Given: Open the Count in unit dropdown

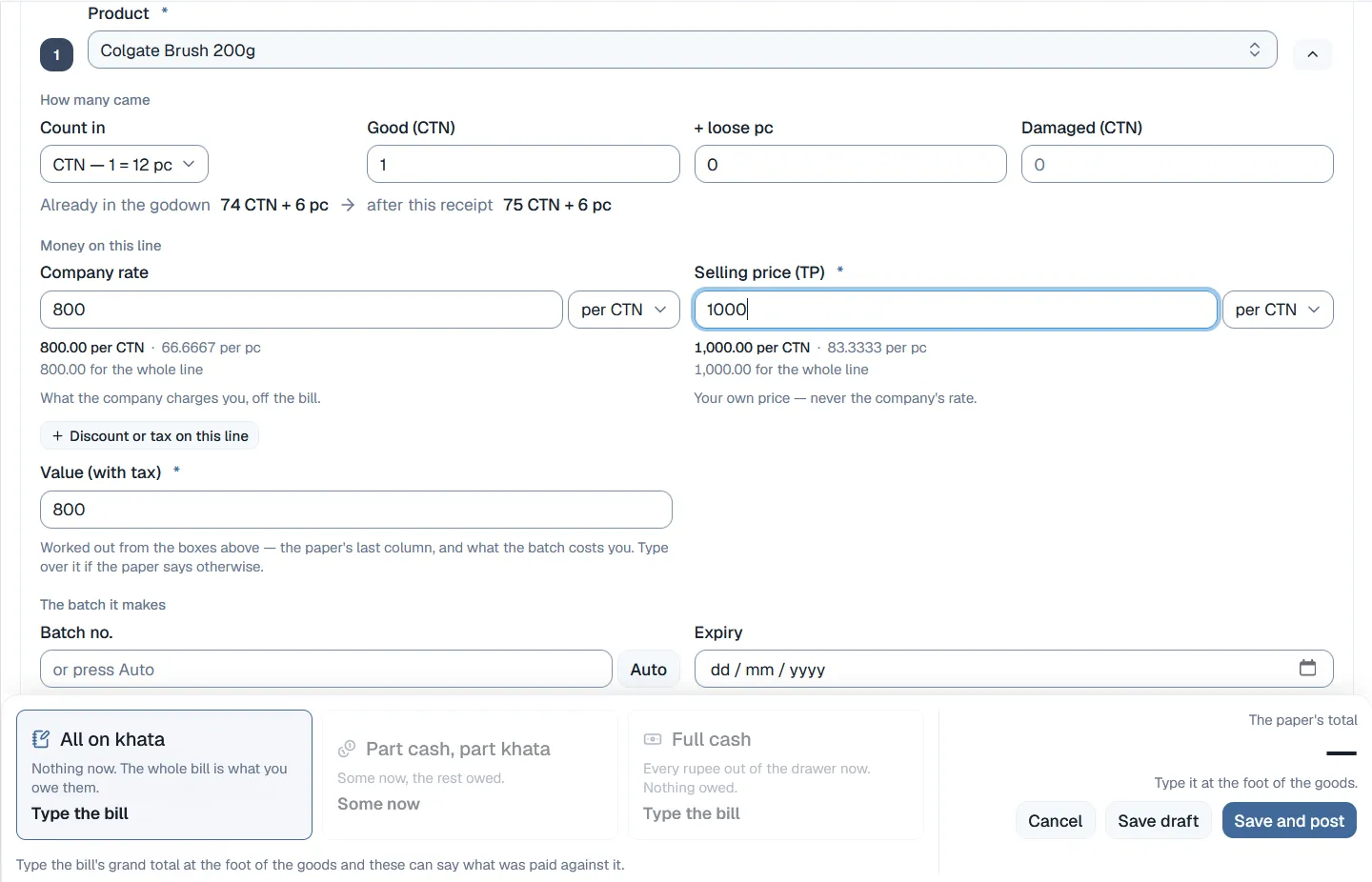Looking at the screenshot, I should pos(124,164).
